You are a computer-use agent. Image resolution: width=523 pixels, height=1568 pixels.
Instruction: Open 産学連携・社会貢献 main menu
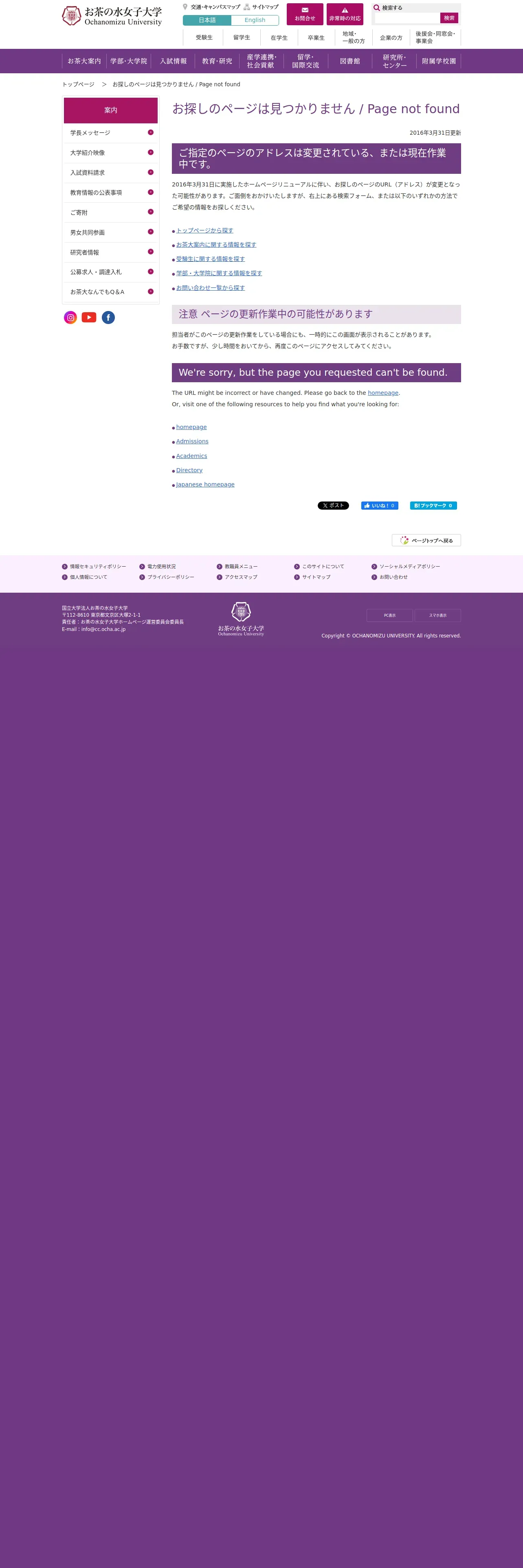pyautogui.click(x=261, y=61)
